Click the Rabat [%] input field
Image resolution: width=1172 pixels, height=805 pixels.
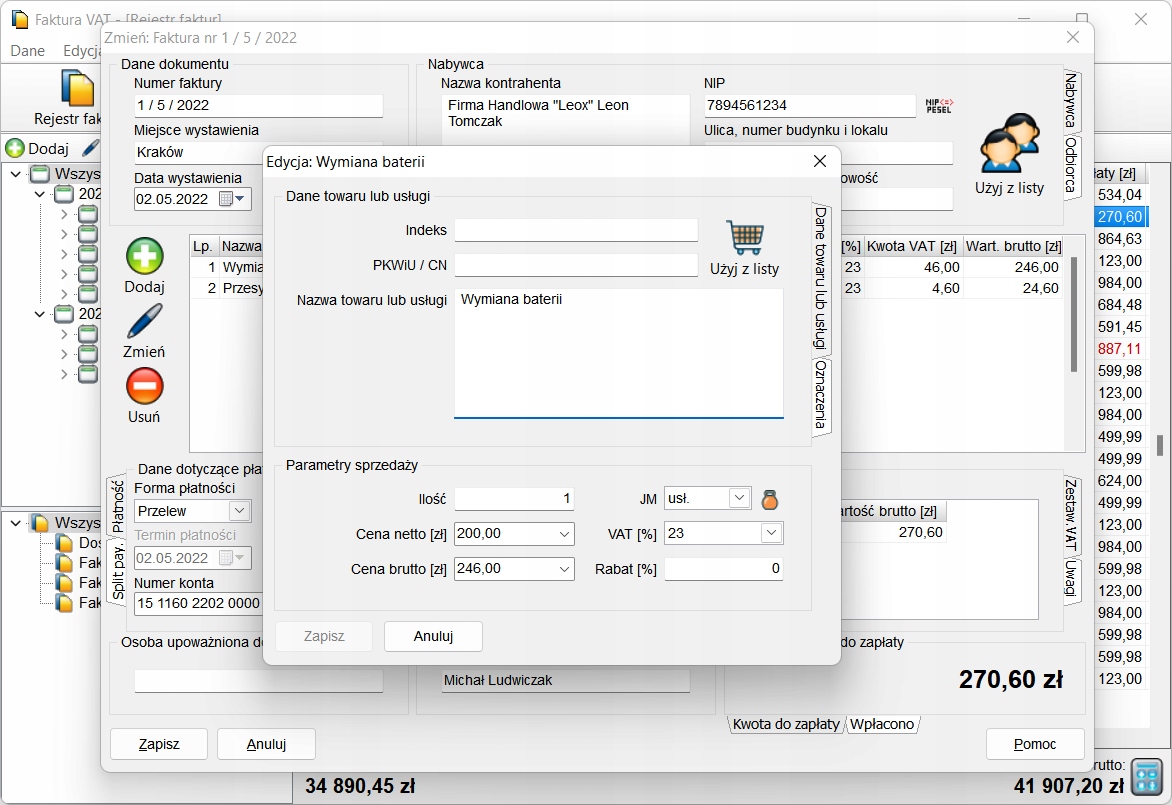[x=723, y=569]
